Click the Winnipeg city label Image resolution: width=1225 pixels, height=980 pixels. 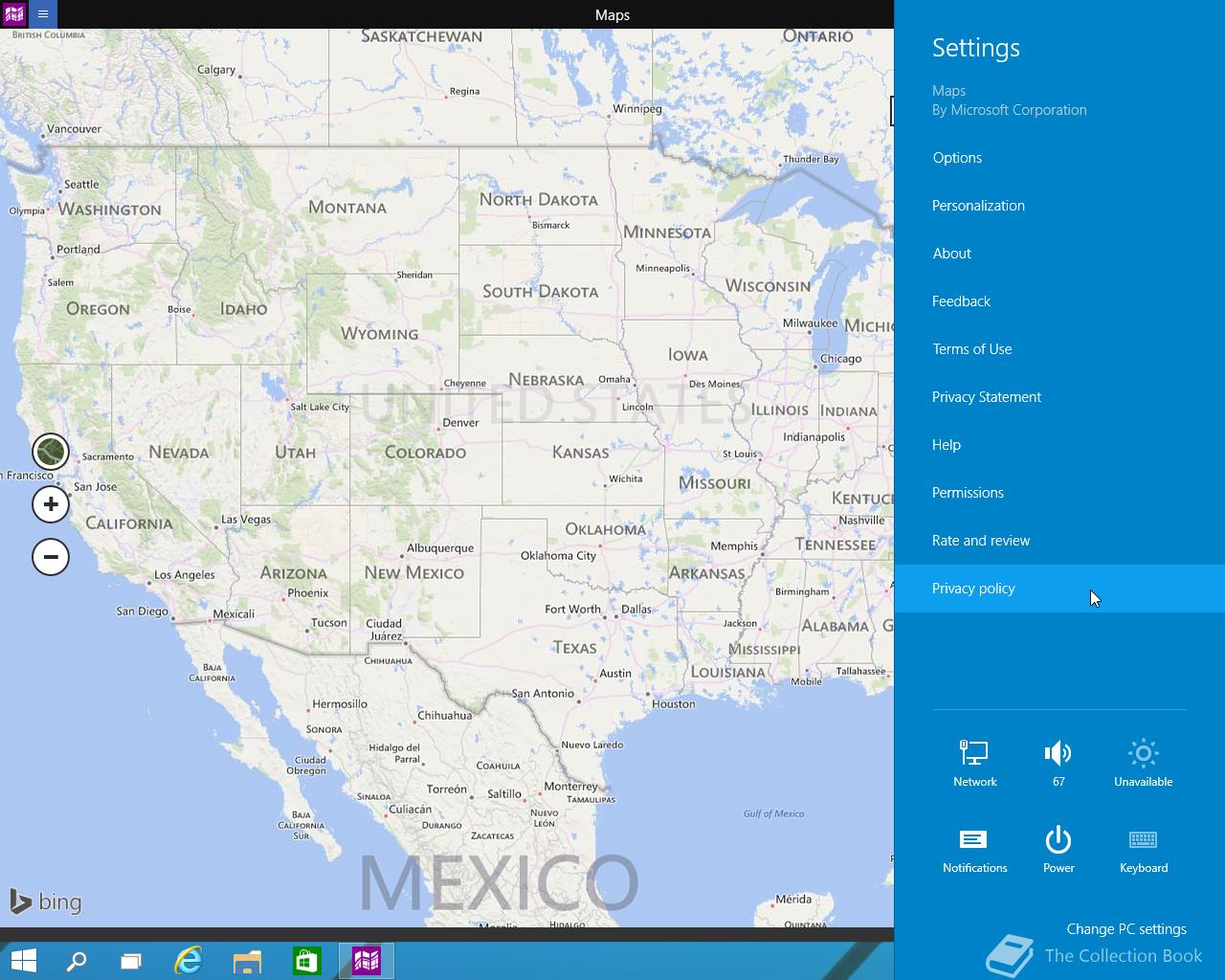pyautogui.click(x=637, y=108)
